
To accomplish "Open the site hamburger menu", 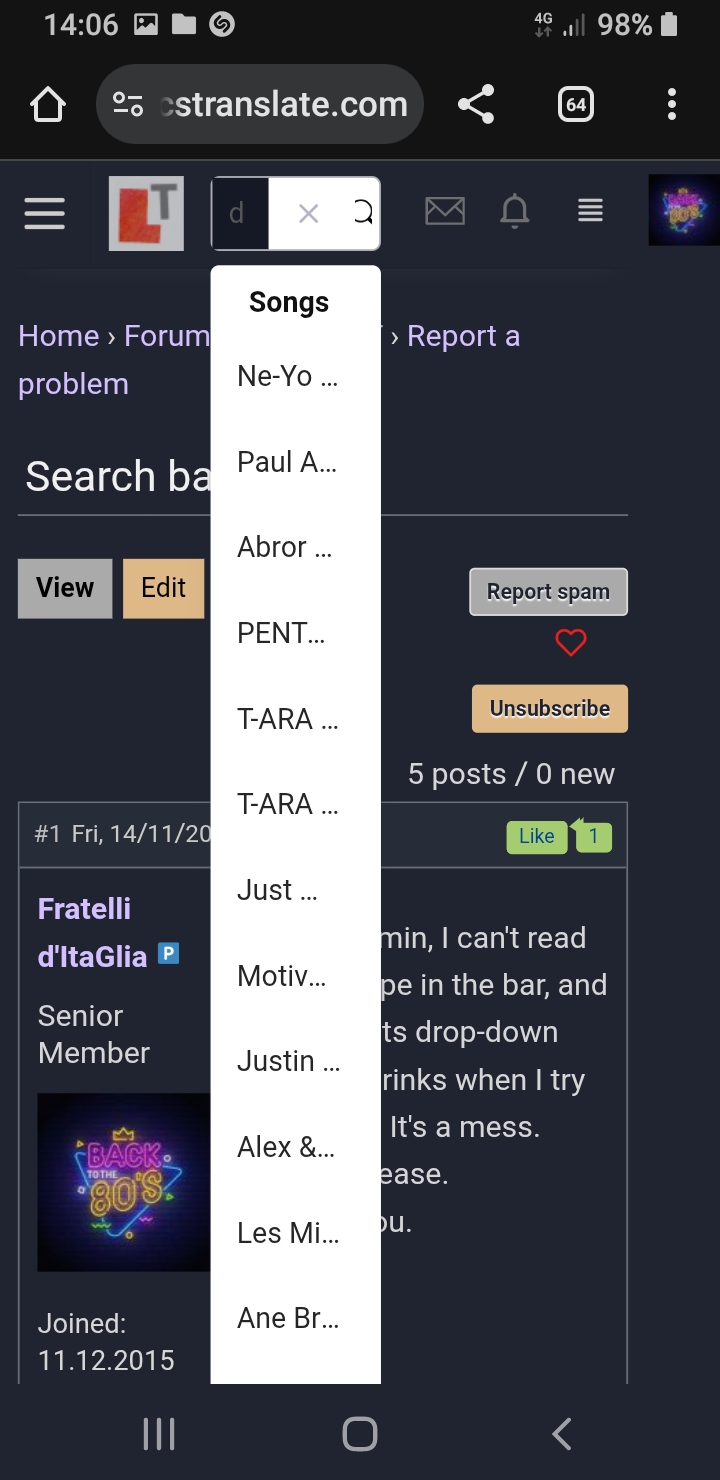I will [x=45, y=213].
